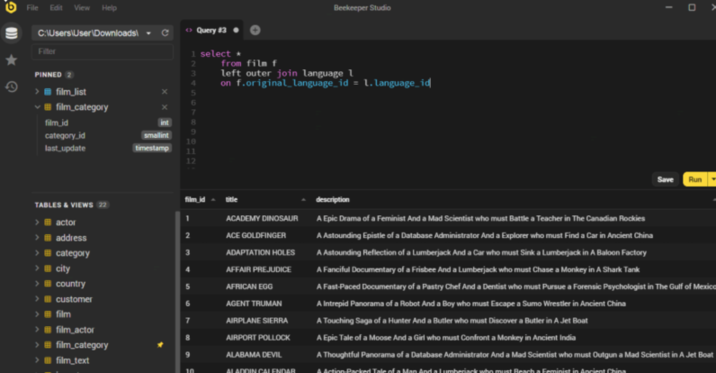Refresh the database connection

coord(165,33)
